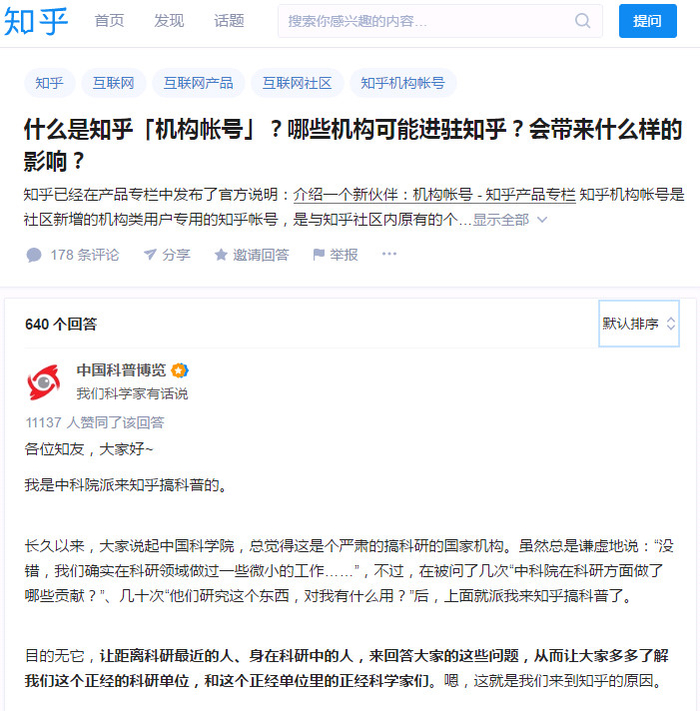Viewport: 700px width, 711px height.
Task: Expand description via 显示全部
Action: click(x=501, y=220)
